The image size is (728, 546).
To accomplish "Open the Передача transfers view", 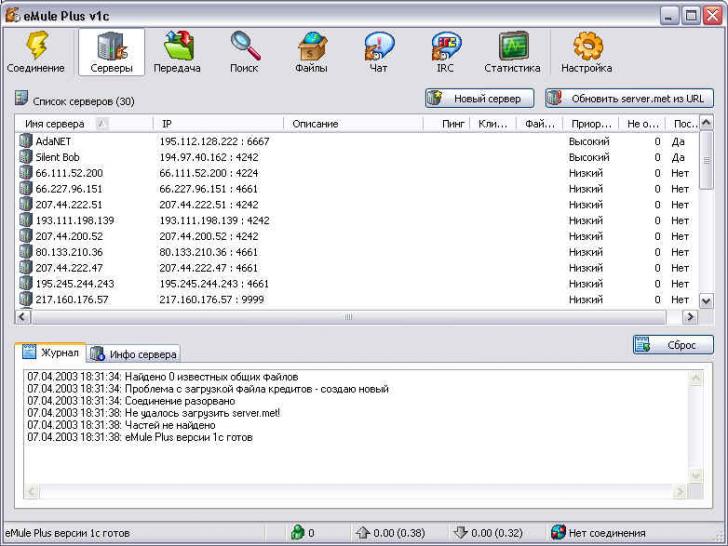I will [177, 46].
